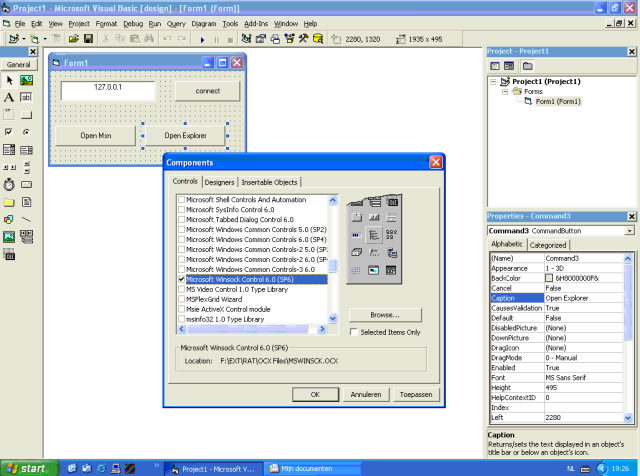Open the Project menu
The width and height of the screenshot is (640, 476).
(x=79, y=24)
